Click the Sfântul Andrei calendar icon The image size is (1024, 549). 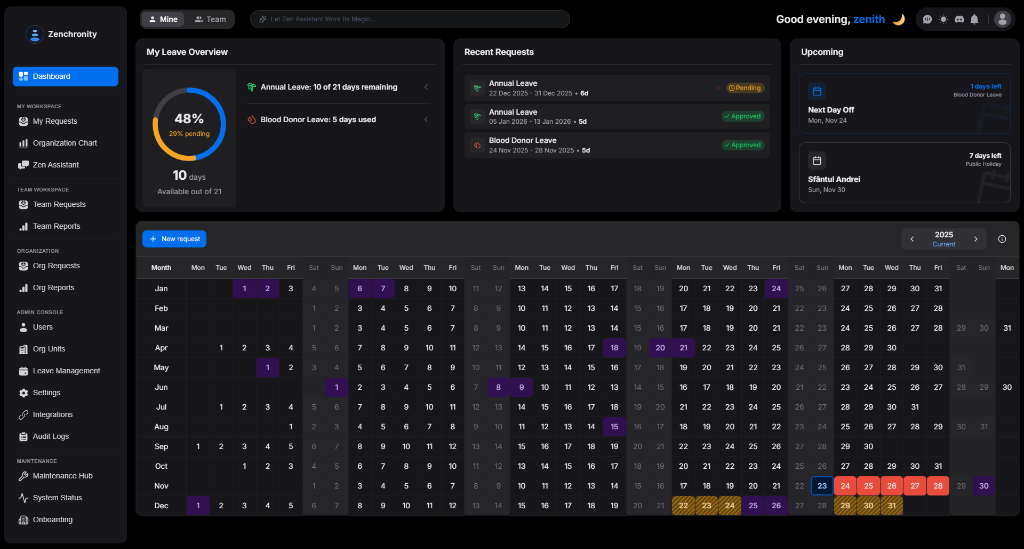tap(817, 160)
